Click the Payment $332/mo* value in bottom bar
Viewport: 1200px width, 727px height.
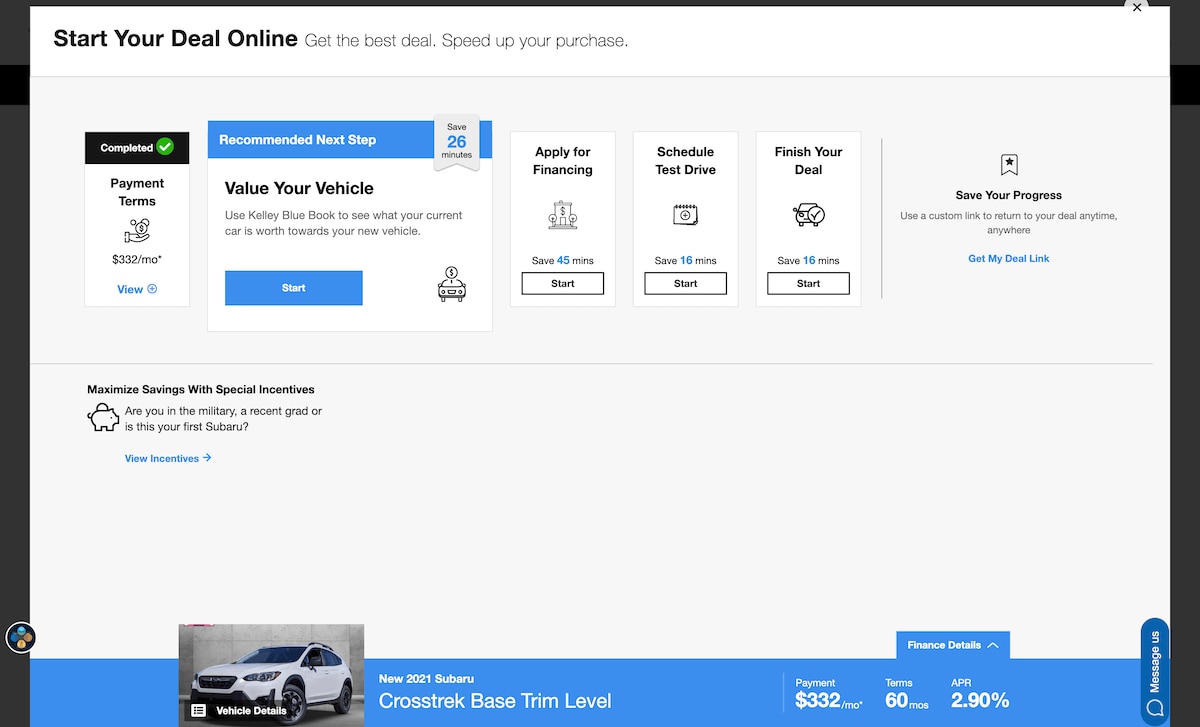829,700
